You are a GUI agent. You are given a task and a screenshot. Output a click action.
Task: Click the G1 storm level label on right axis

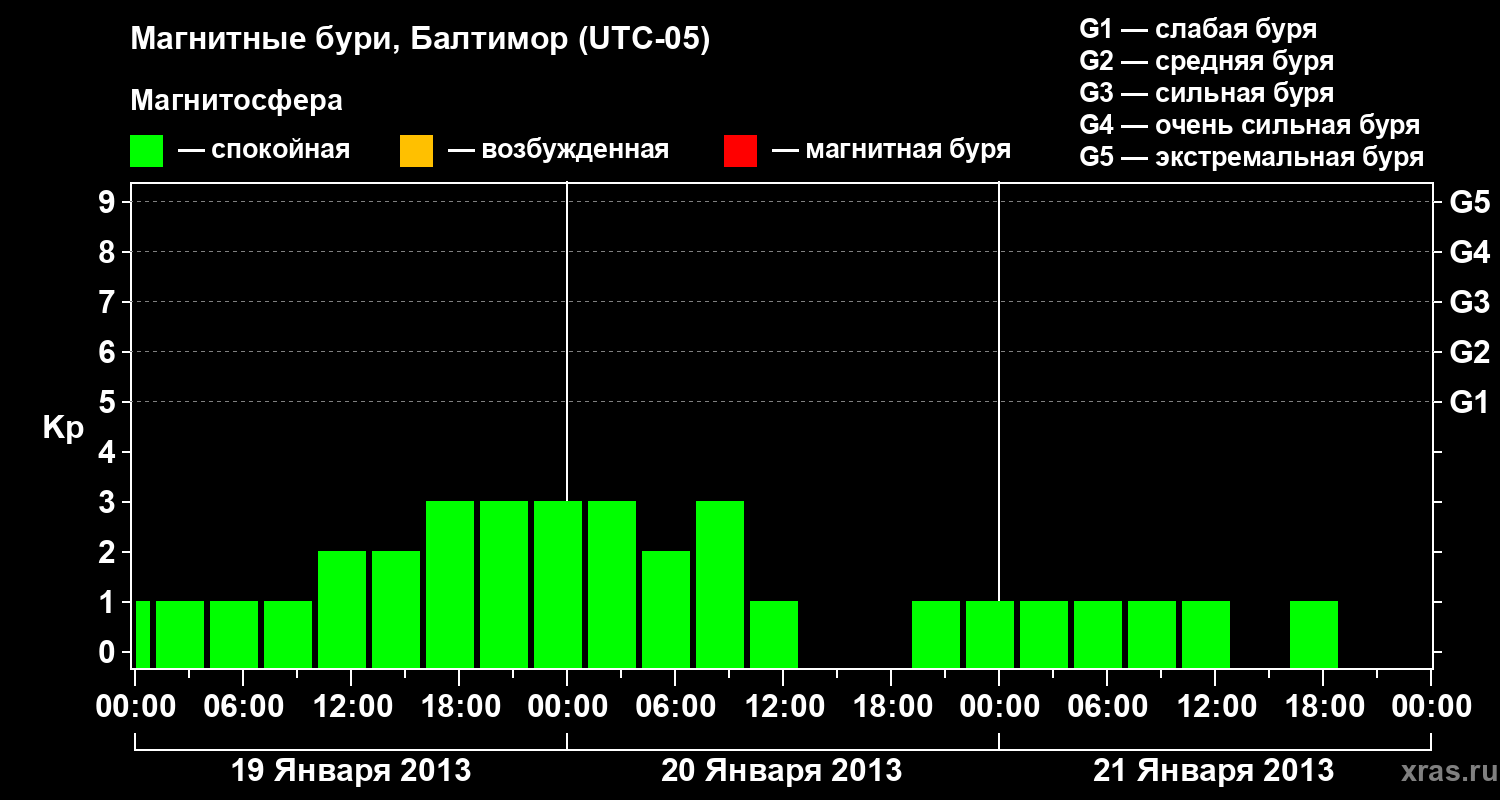pyautogui.click(x=1469, y=403)
